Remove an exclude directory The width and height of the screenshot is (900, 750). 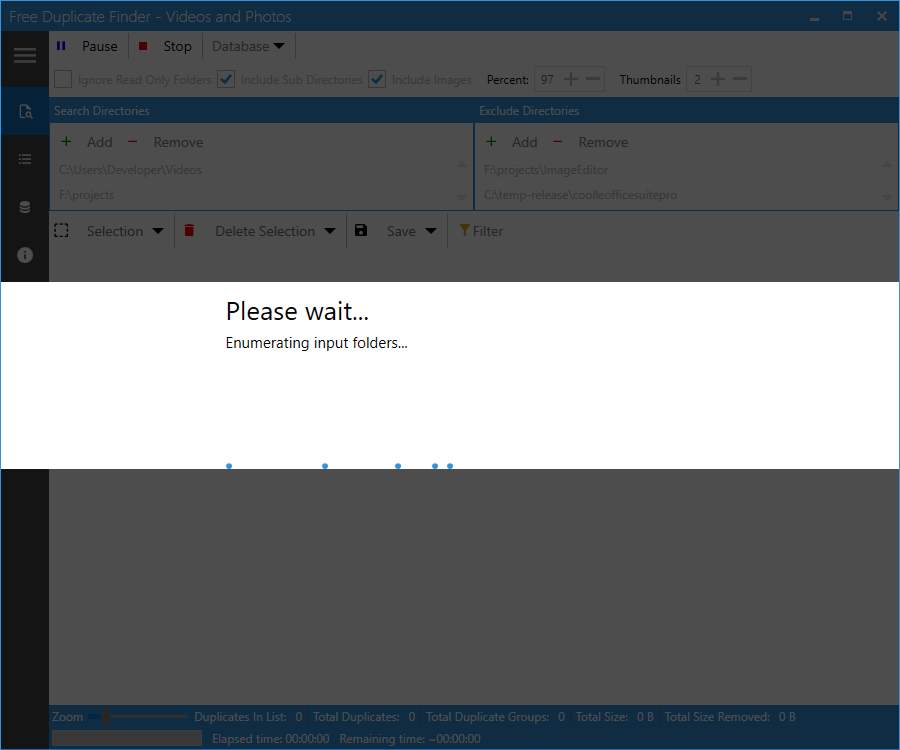[591, 142]
